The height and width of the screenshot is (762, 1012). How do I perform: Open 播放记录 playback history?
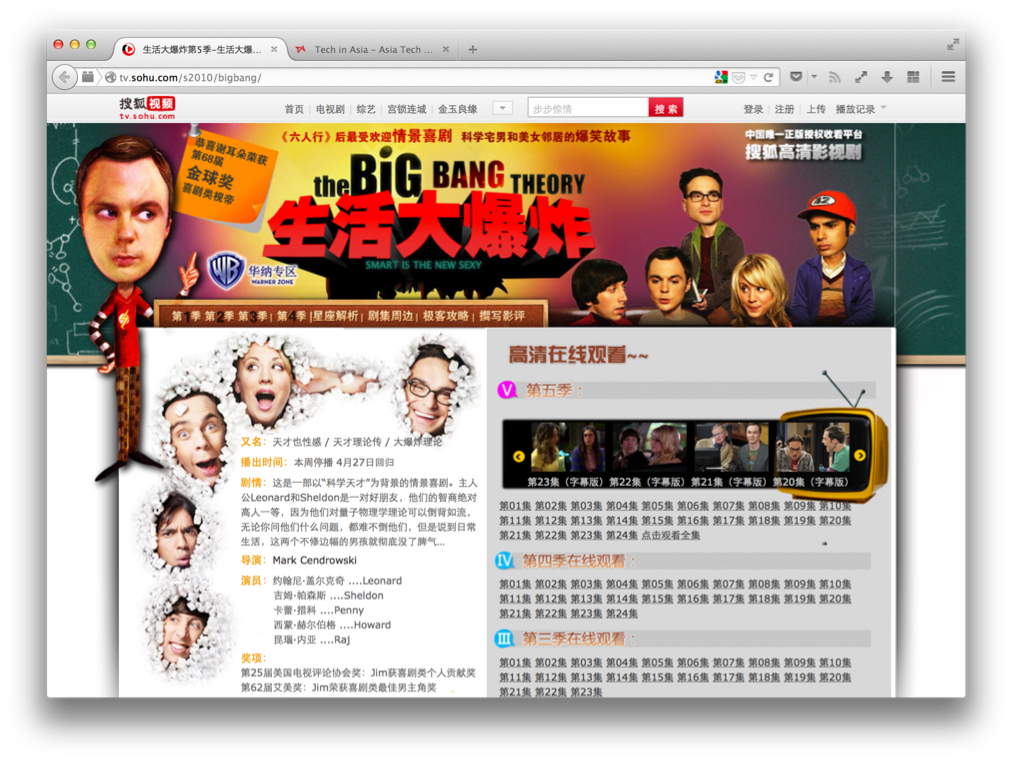(x=855, y=109)
